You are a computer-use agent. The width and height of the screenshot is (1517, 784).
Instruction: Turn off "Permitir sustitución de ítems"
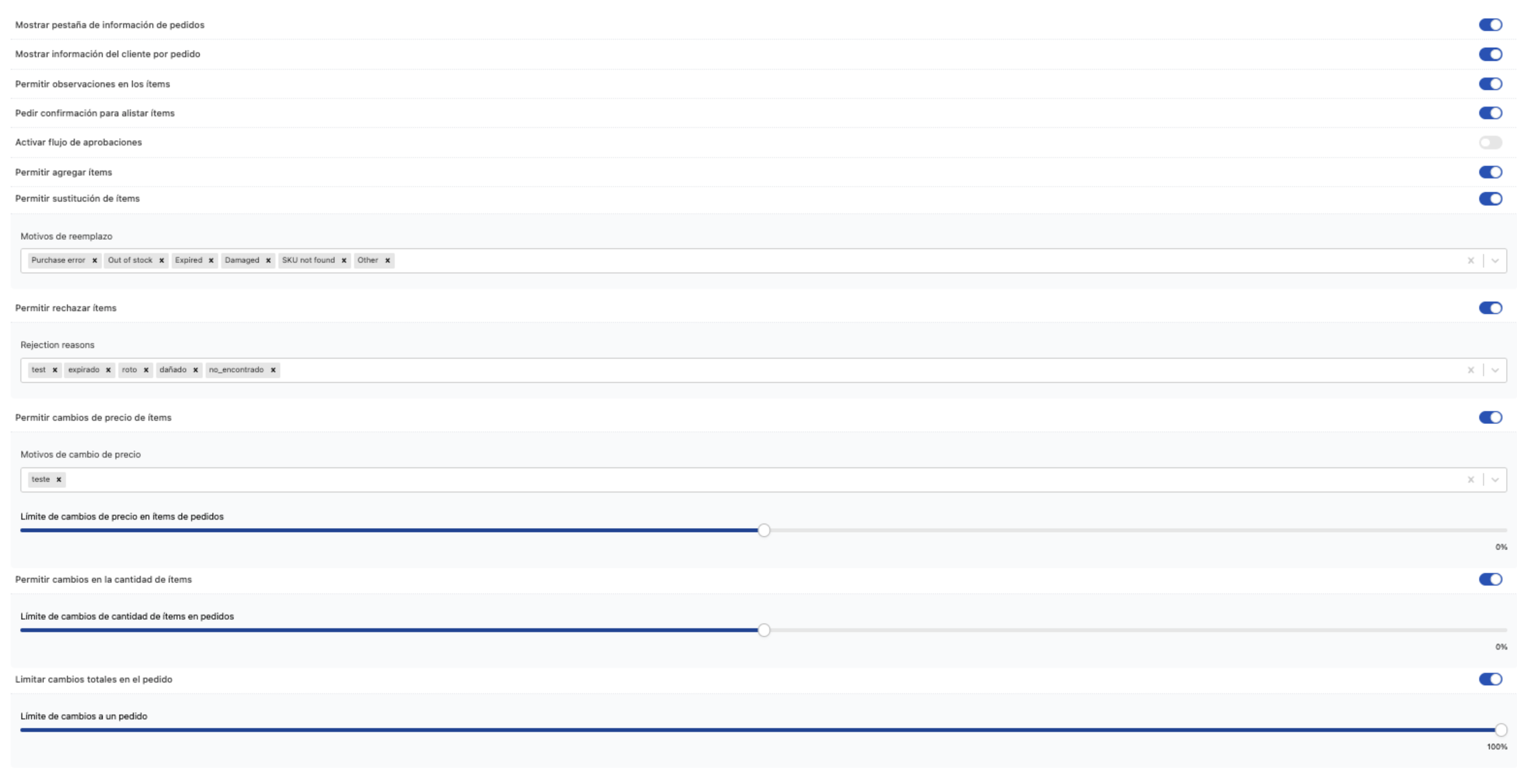(1492, 198)
